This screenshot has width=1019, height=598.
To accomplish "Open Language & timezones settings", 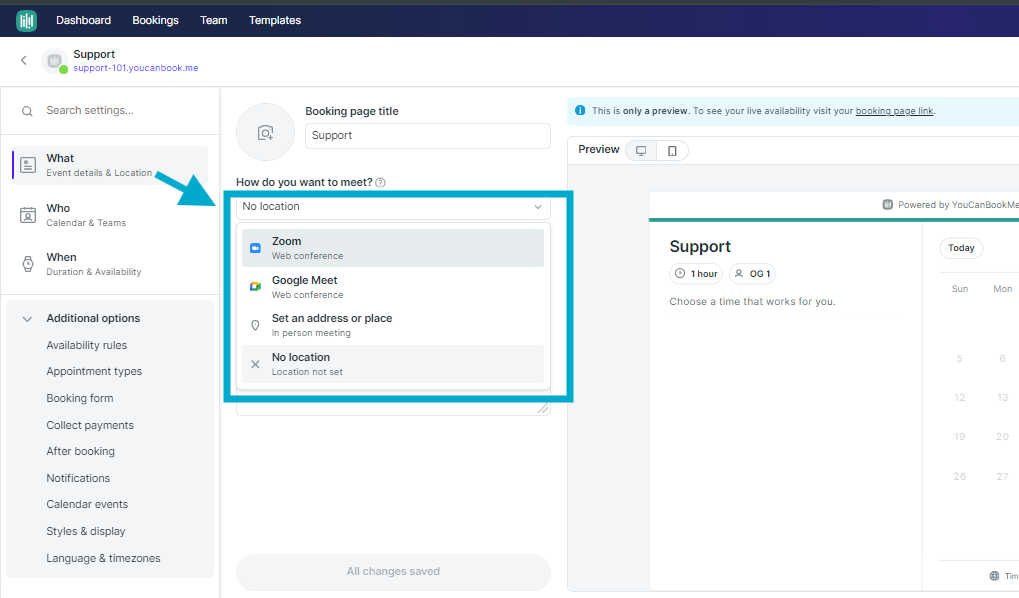I will [103, 558].
